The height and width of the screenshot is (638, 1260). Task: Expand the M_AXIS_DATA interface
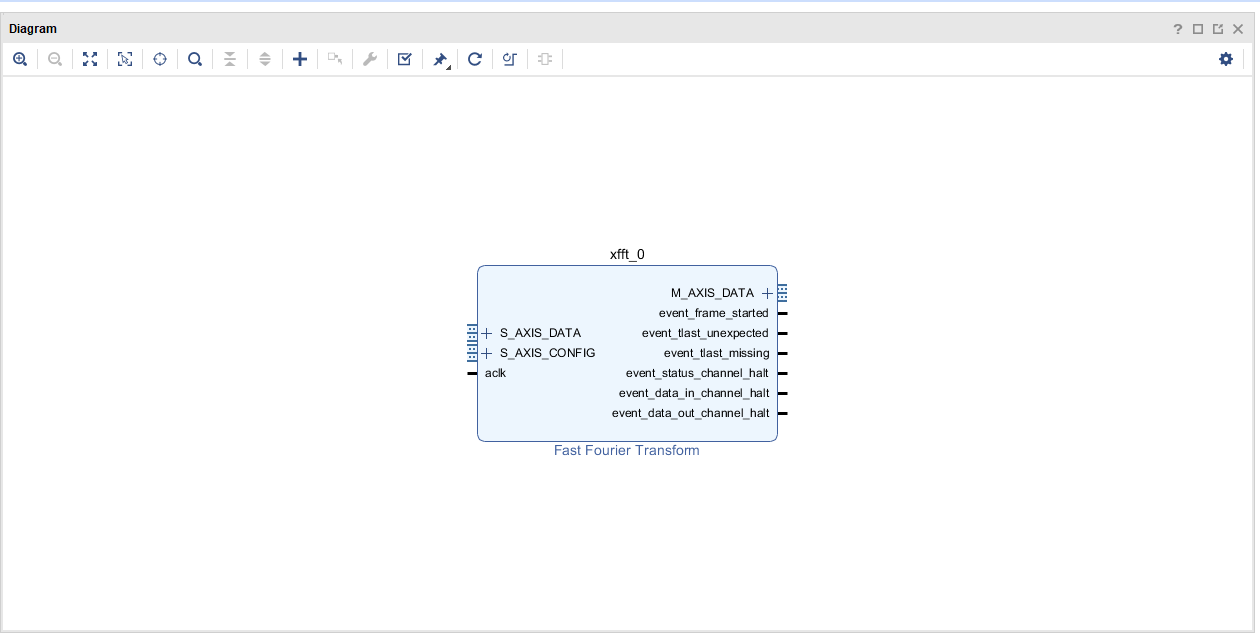pyautogui.click(x=768, y=293)
